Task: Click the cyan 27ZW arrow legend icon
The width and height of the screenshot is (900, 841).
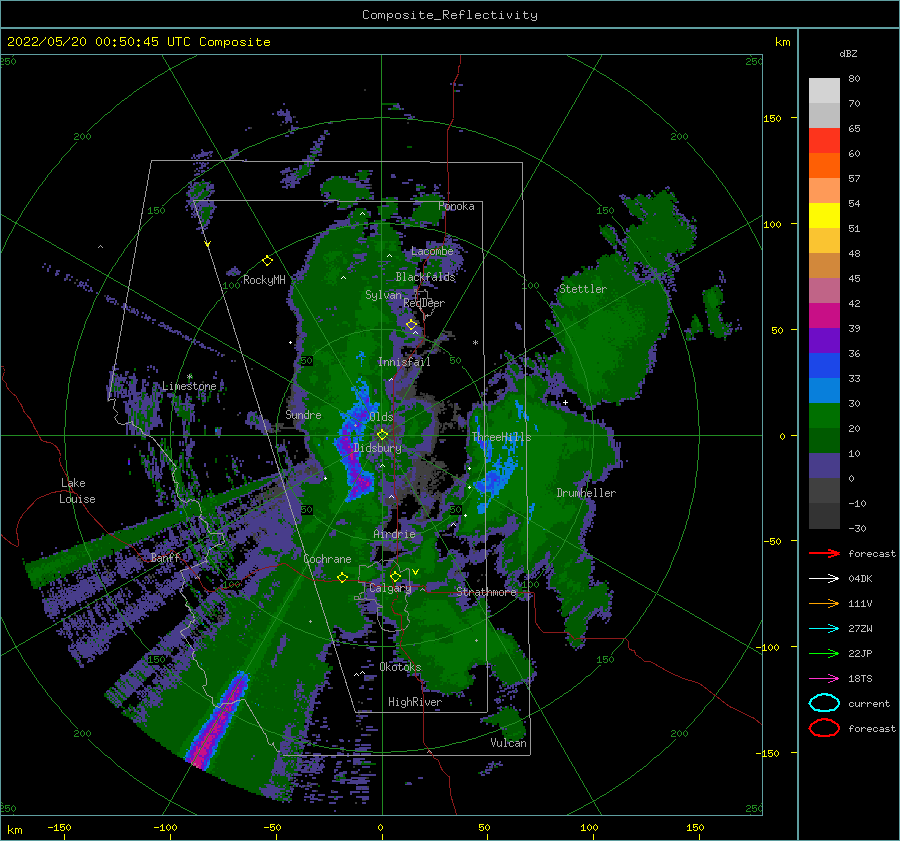Action: pos(824,629)
